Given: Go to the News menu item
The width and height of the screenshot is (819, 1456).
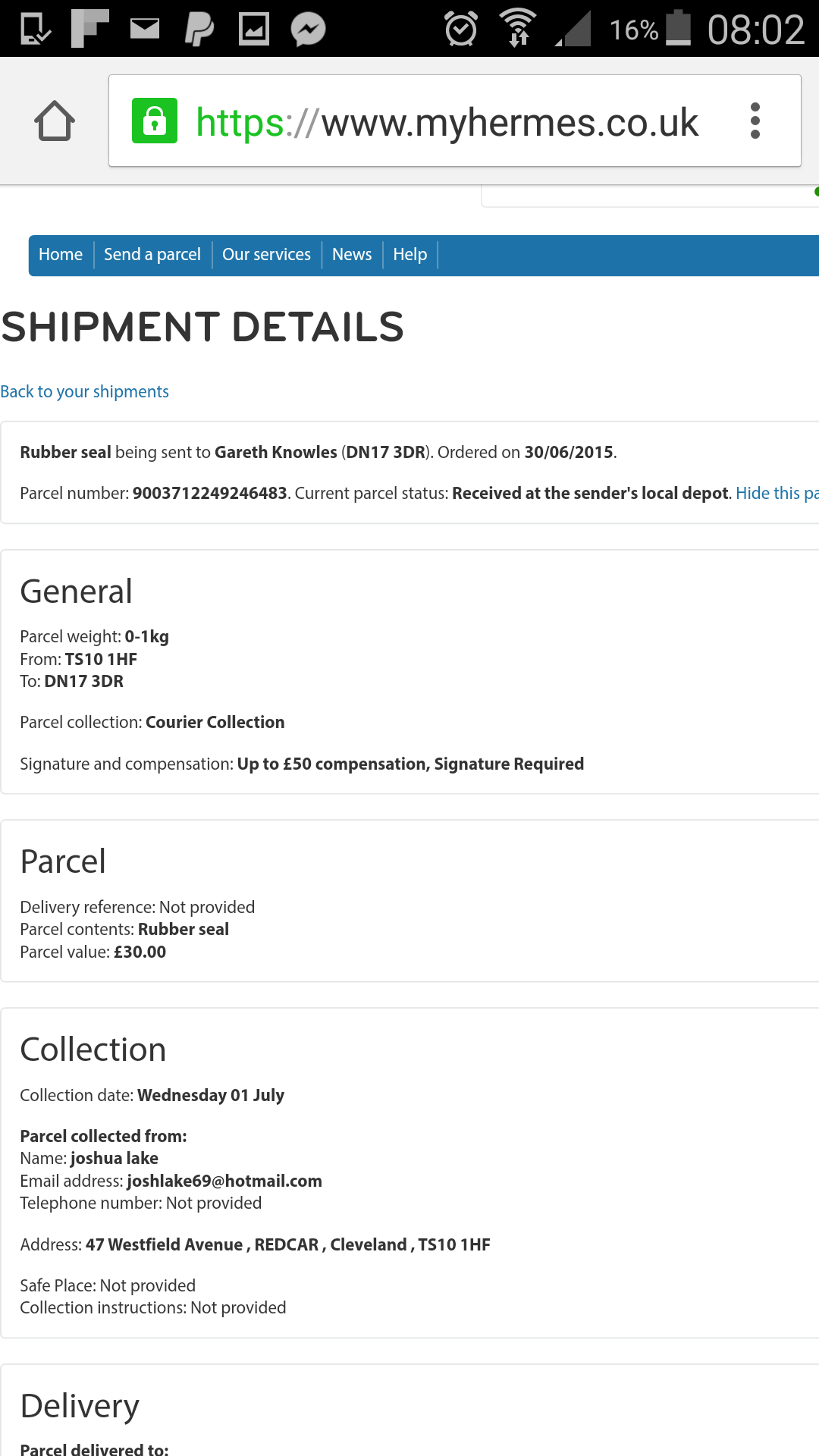Looking at the screenshot, I should point(352,255).
